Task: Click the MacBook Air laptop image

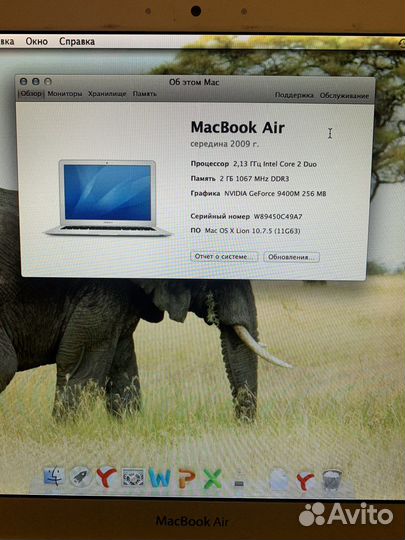Action: (108, 198)
